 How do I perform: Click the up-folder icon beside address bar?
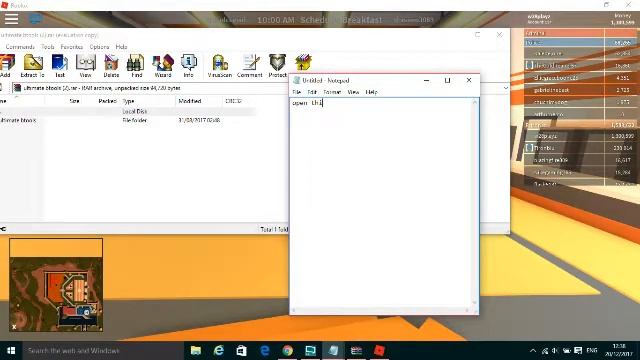(2, 88)
